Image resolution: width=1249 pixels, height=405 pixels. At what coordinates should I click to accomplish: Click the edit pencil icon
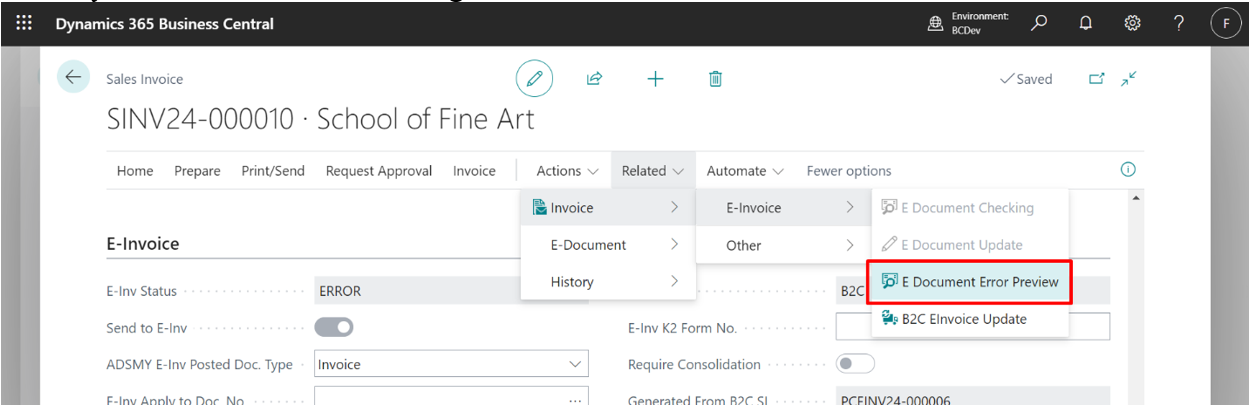click(534, 78)
